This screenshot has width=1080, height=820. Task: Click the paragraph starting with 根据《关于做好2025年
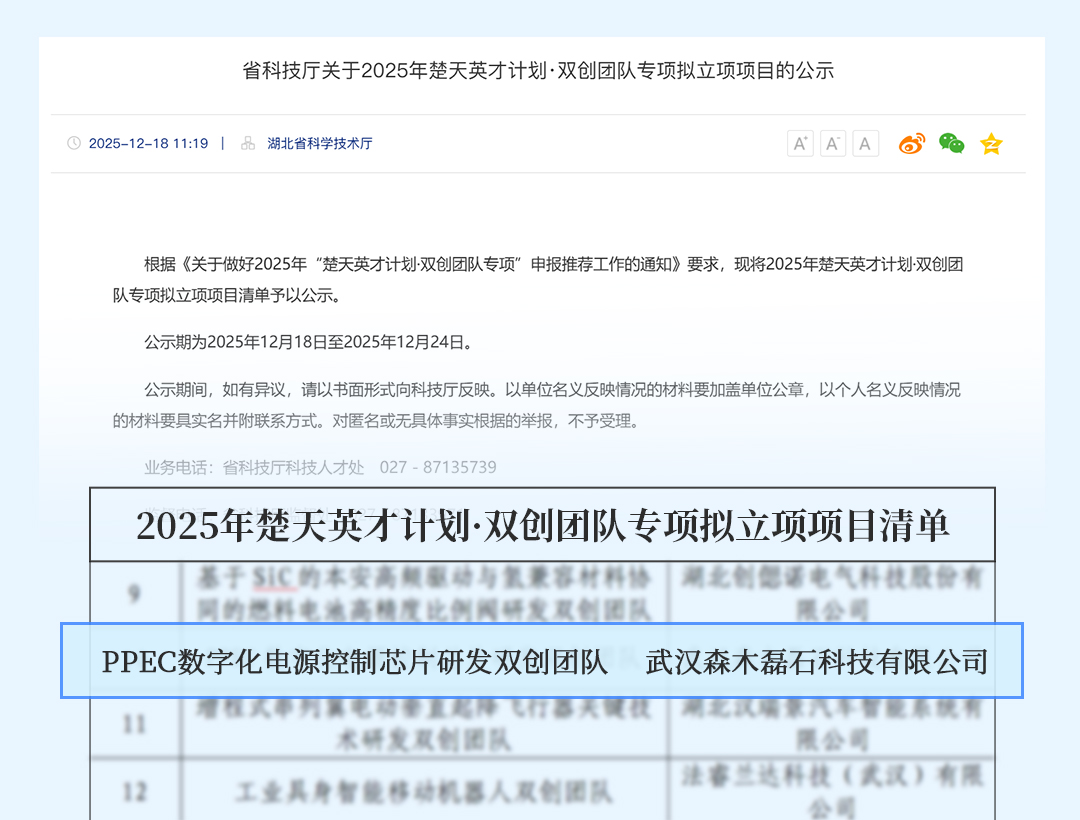coord(538,280)
